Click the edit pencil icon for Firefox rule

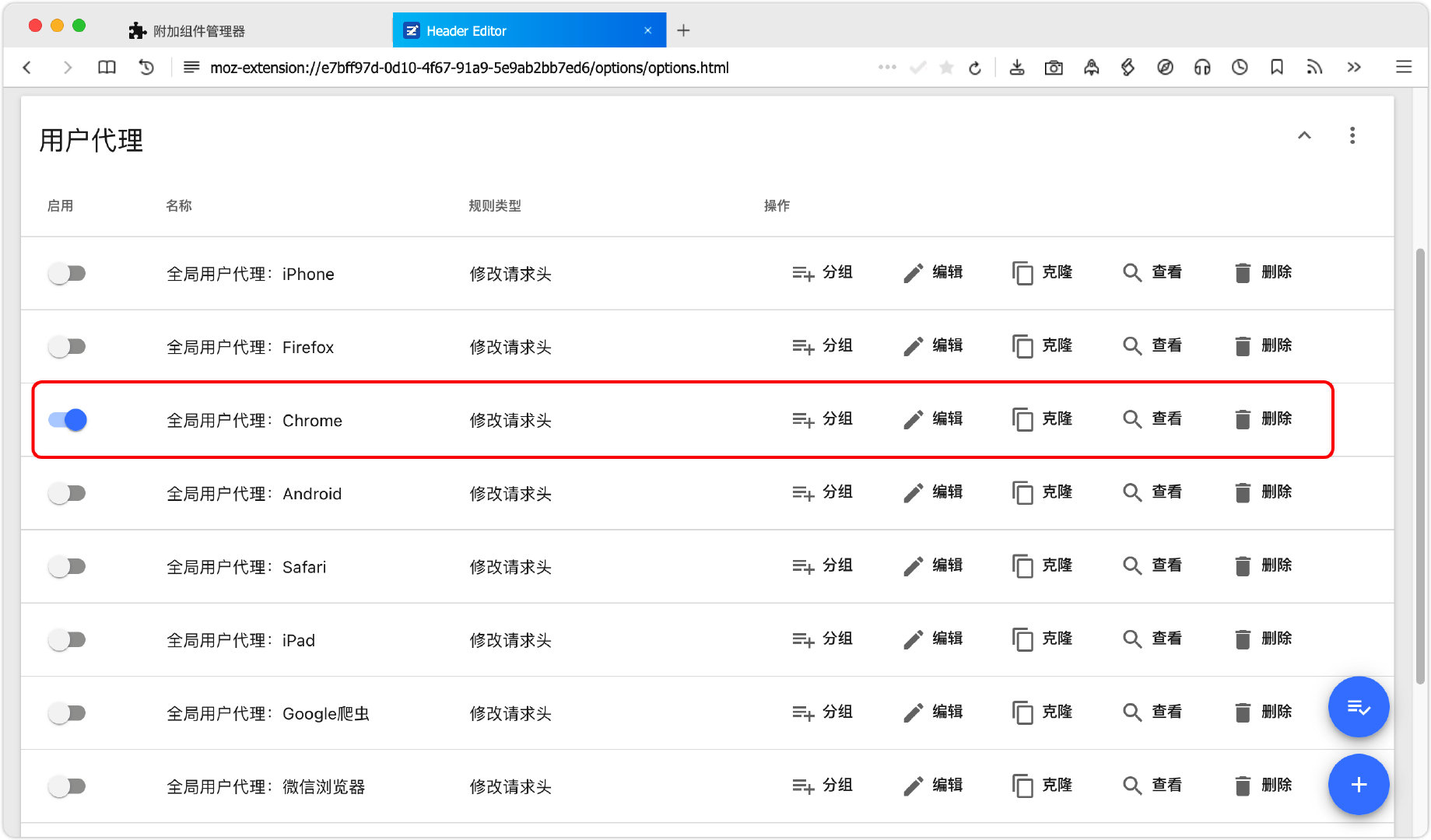pyautogui.click(x=912, y=346)
